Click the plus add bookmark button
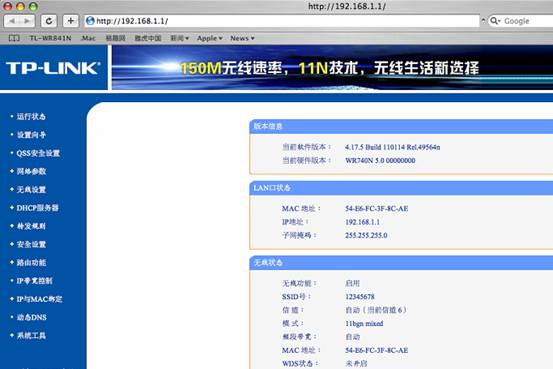Viewport: 553px width, 369px height. pos(71,21)
